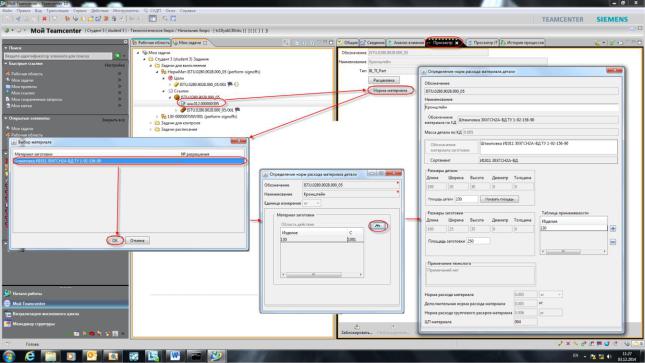Click the 'Расцеховка' button

384,80
